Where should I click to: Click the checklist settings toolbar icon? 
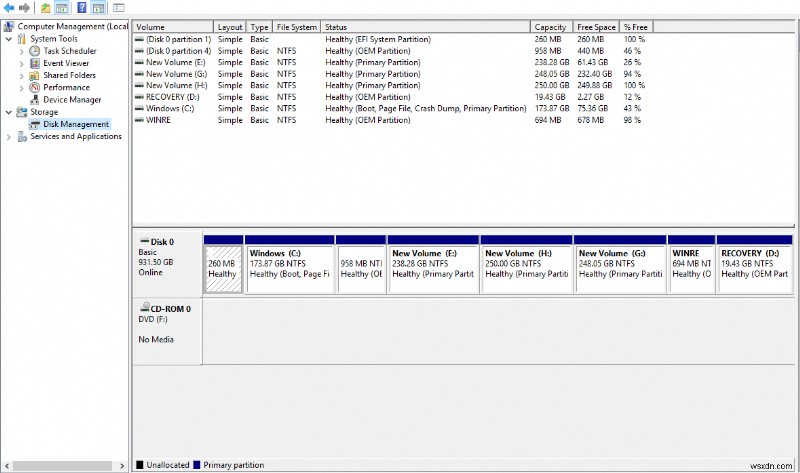118,8
